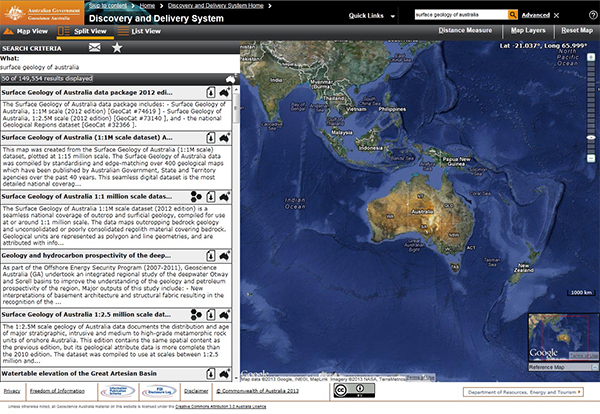Email the search criteria via envelope icon
Screen dimensions: 600x414
[x=95, y=47]
